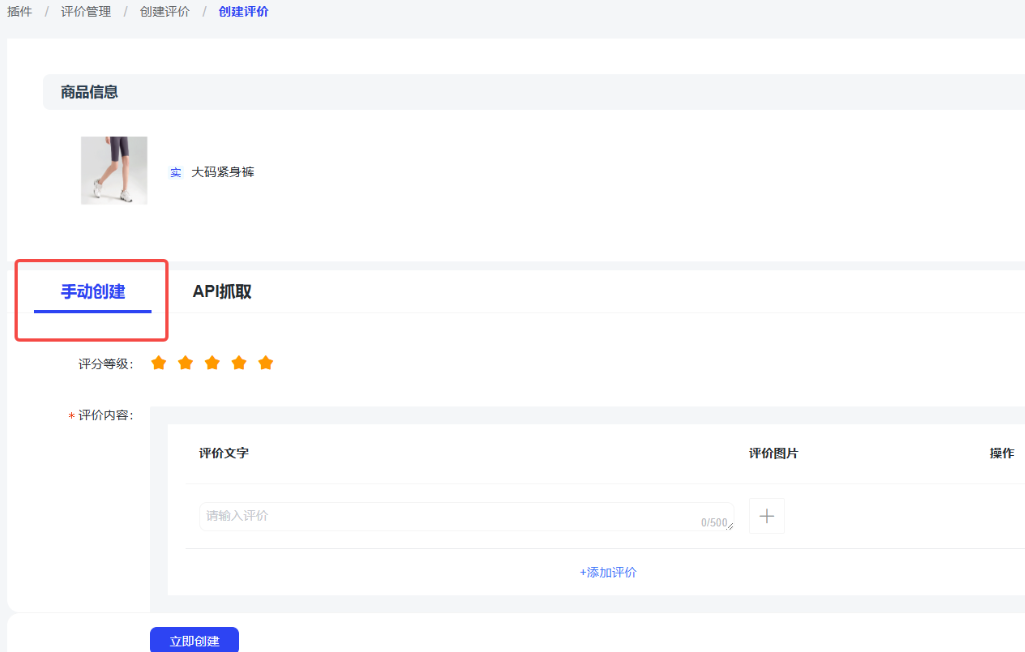
Task: Click the plus icon to upload review image
Action: (767, 516)
